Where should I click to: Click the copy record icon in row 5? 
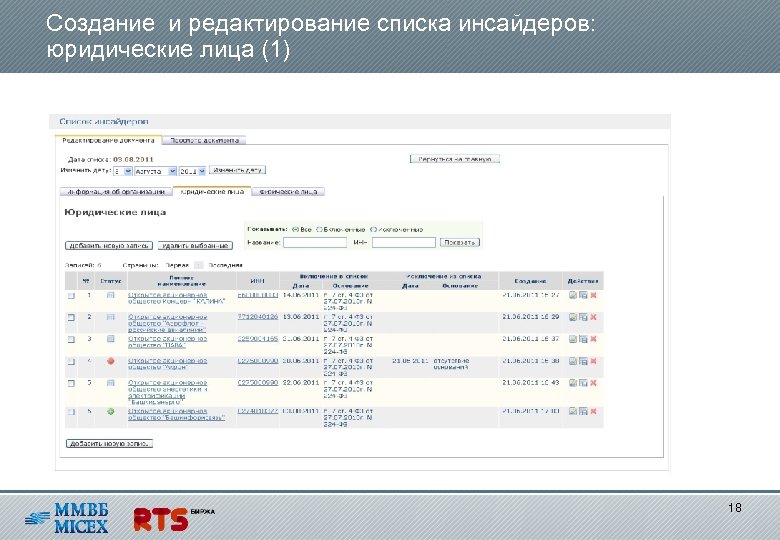pos(583,383)
